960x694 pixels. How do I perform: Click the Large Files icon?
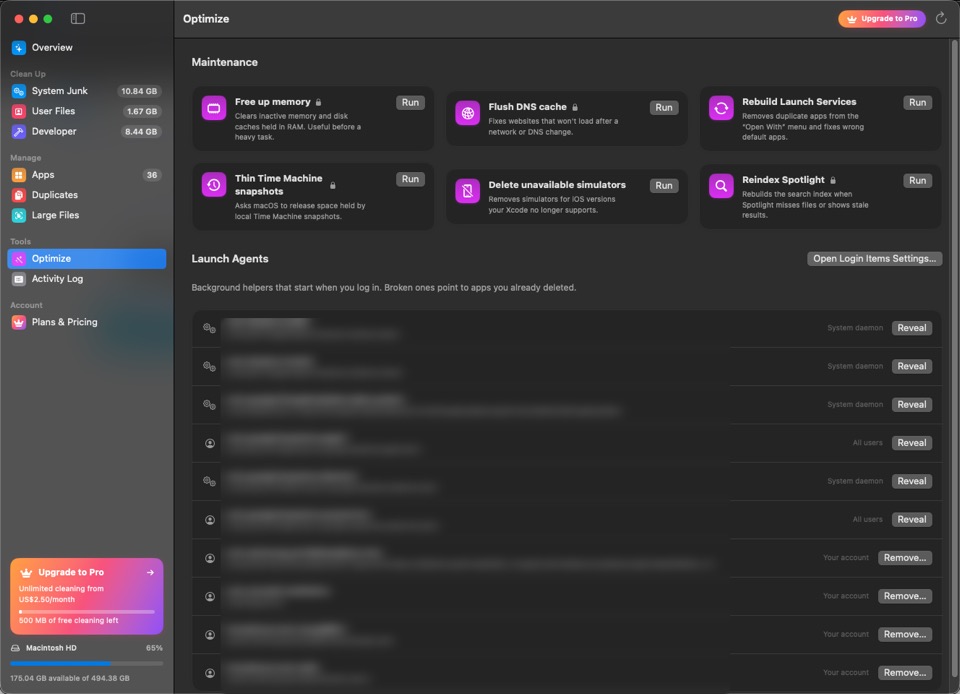click(19, 215)
